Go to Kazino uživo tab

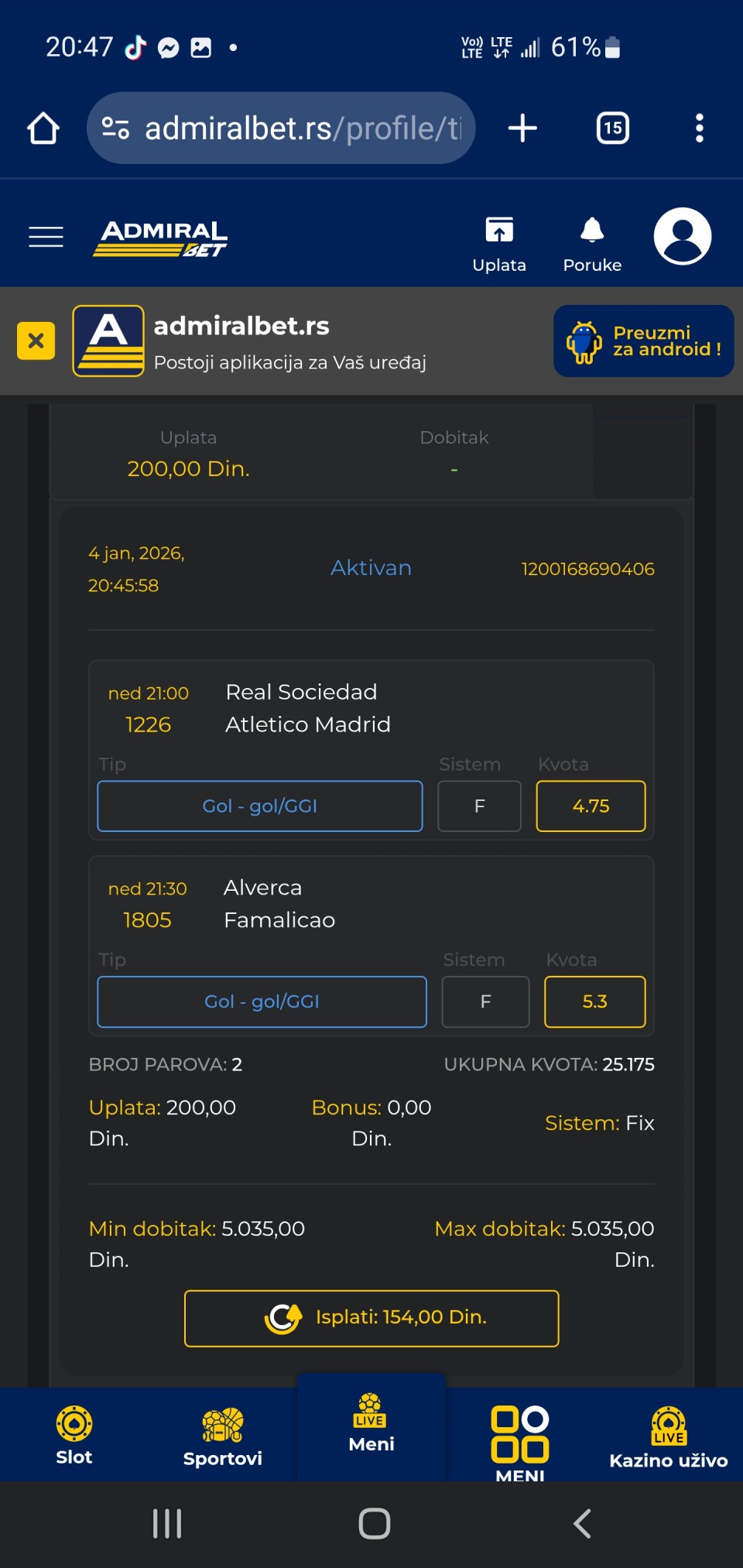pos(669,1438)
